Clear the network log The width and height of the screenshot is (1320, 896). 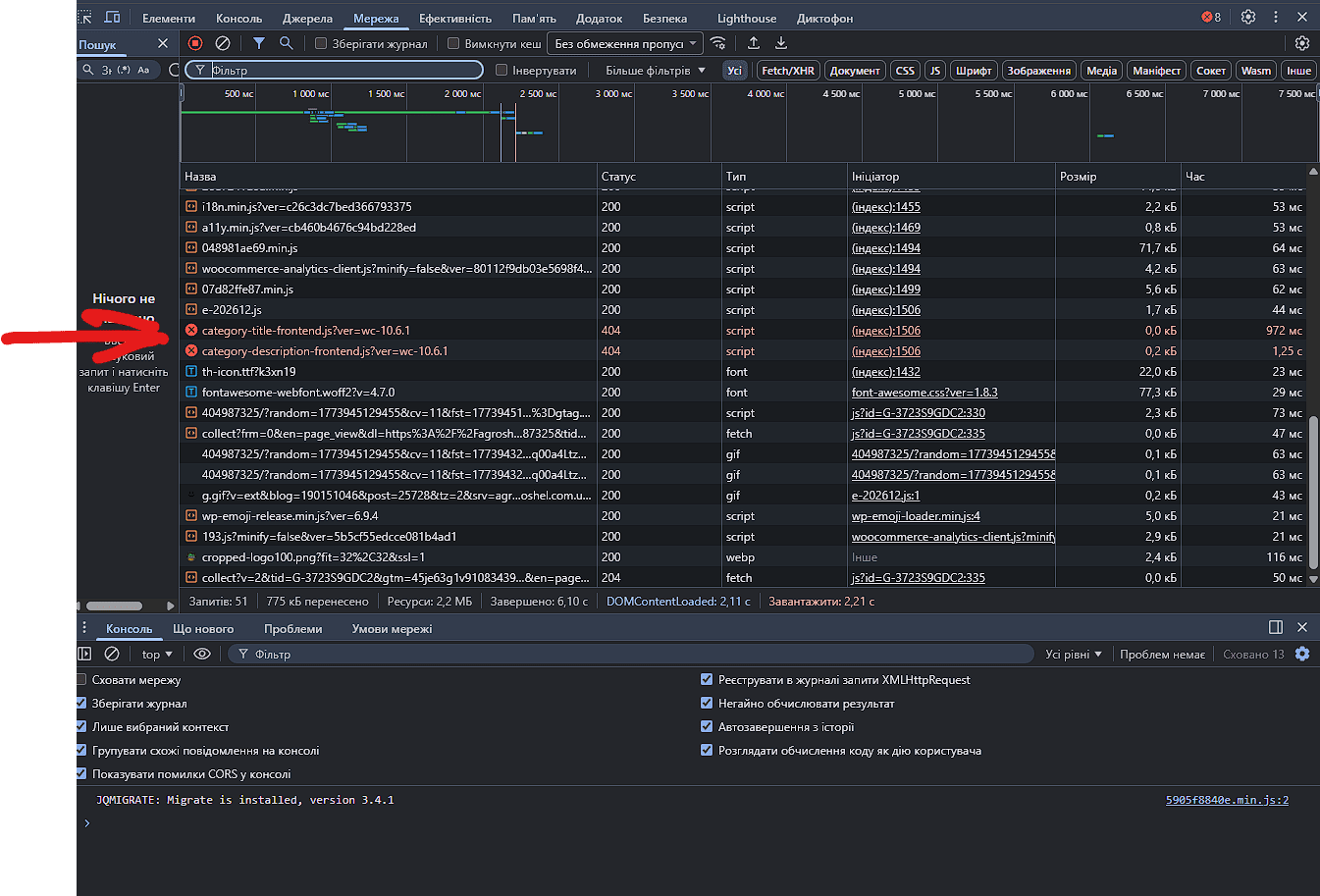pyautogui.click(x=221, y=43)
